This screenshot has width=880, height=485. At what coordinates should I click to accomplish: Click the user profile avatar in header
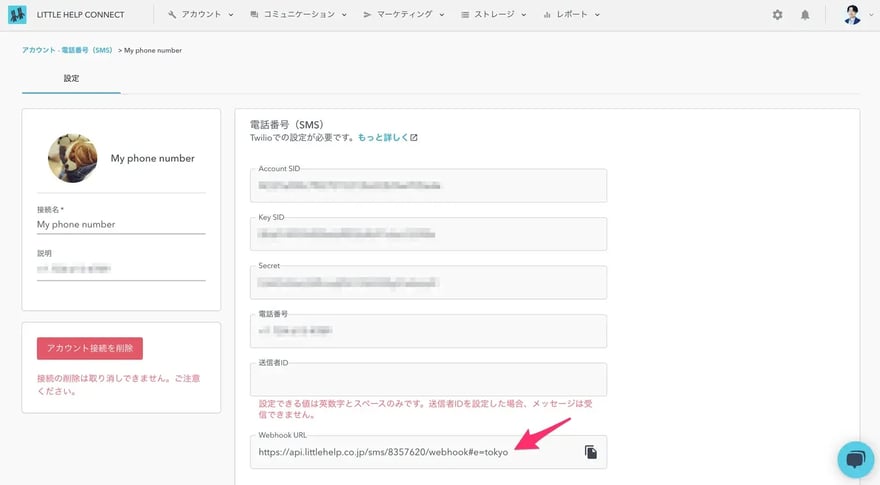coord(852,15)
